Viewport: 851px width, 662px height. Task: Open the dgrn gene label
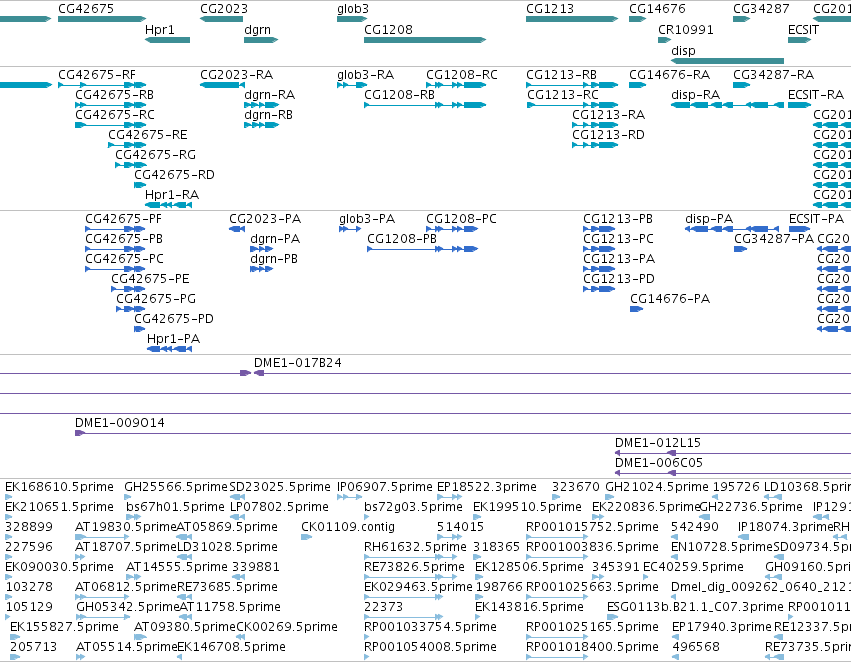(x=257, y=30)
